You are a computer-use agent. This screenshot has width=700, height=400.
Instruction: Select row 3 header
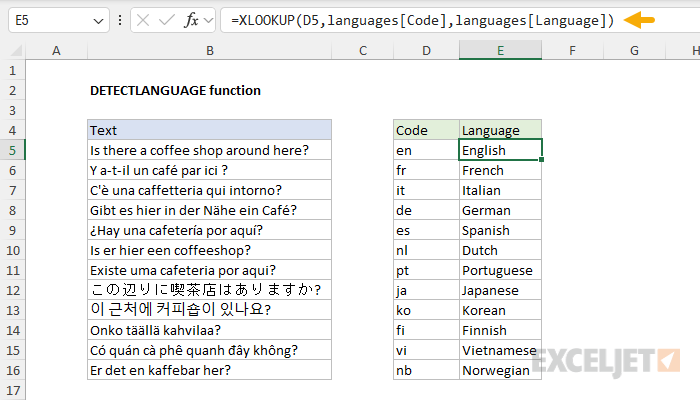(12, 110)
